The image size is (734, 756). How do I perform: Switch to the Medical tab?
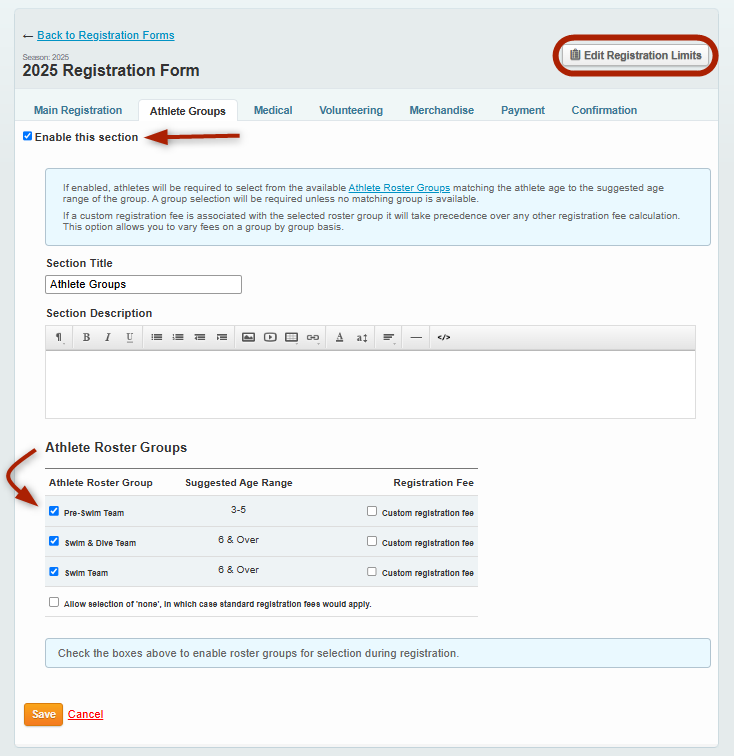click(273, 110)
